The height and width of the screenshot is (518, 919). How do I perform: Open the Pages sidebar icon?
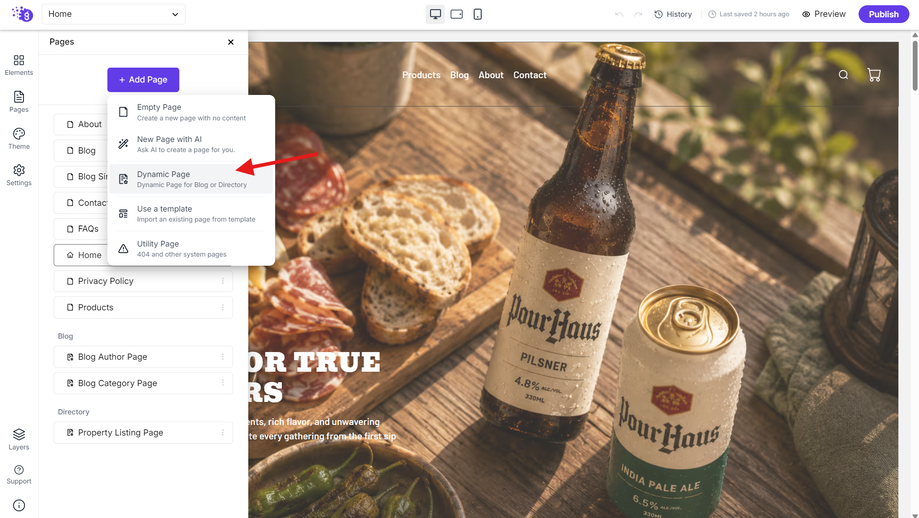pos(19,101)
